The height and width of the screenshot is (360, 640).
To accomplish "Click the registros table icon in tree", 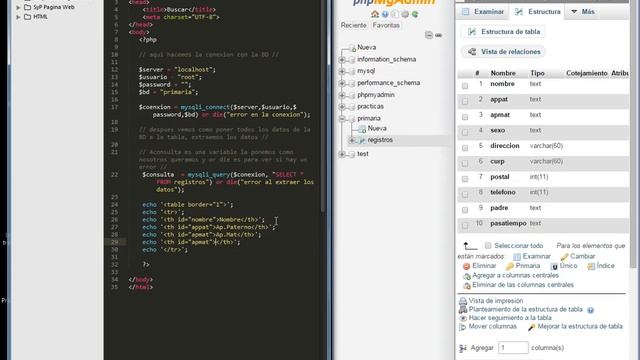I will point(362,140).
